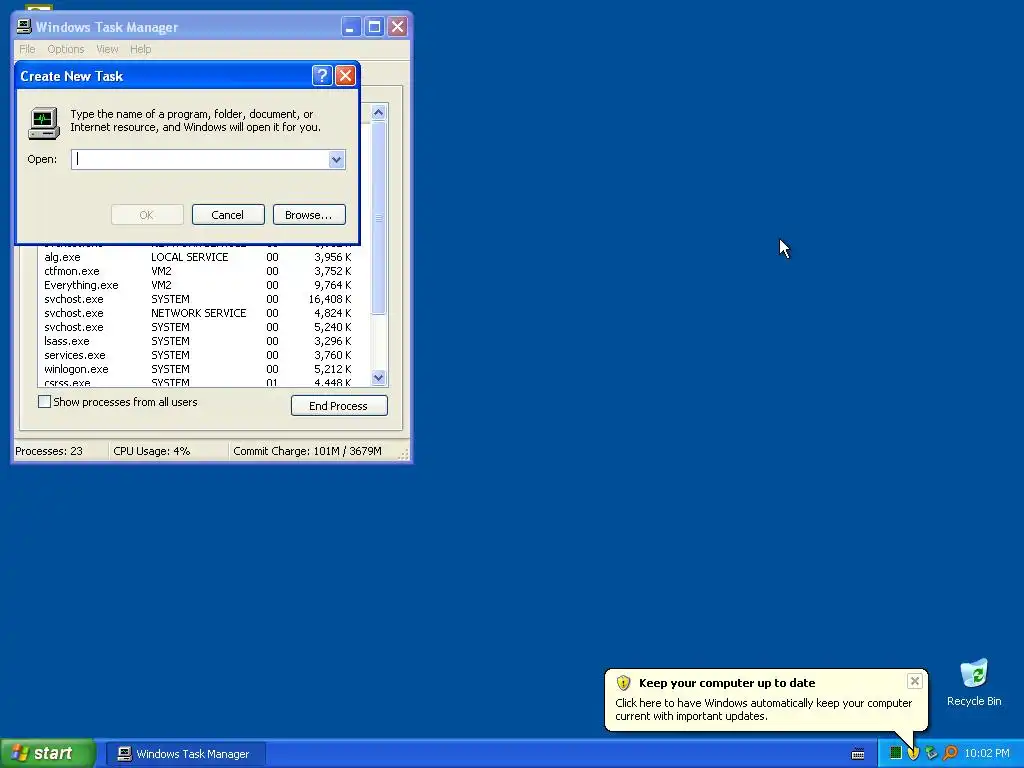Viewport: 1024px width, 768px height.
Task: Maximize the Windows Task Manager window
Action: click(374, 27)
